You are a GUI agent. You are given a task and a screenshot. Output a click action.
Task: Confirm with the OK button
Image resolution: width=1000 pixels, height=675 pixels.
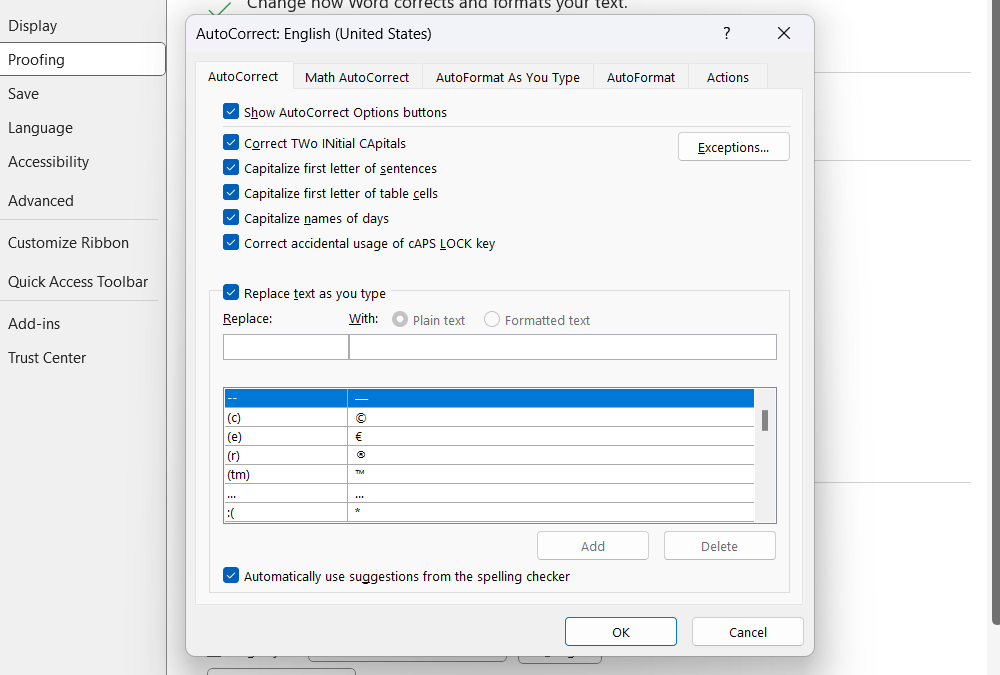click(621, 632)
